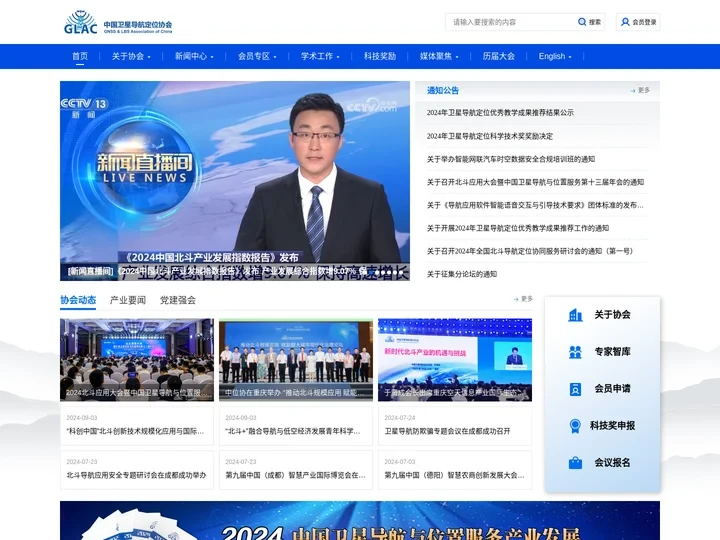Open notice about 智能网联汽车时空数据安全合规培训班
720x540 pixels.
click(511, 159)
